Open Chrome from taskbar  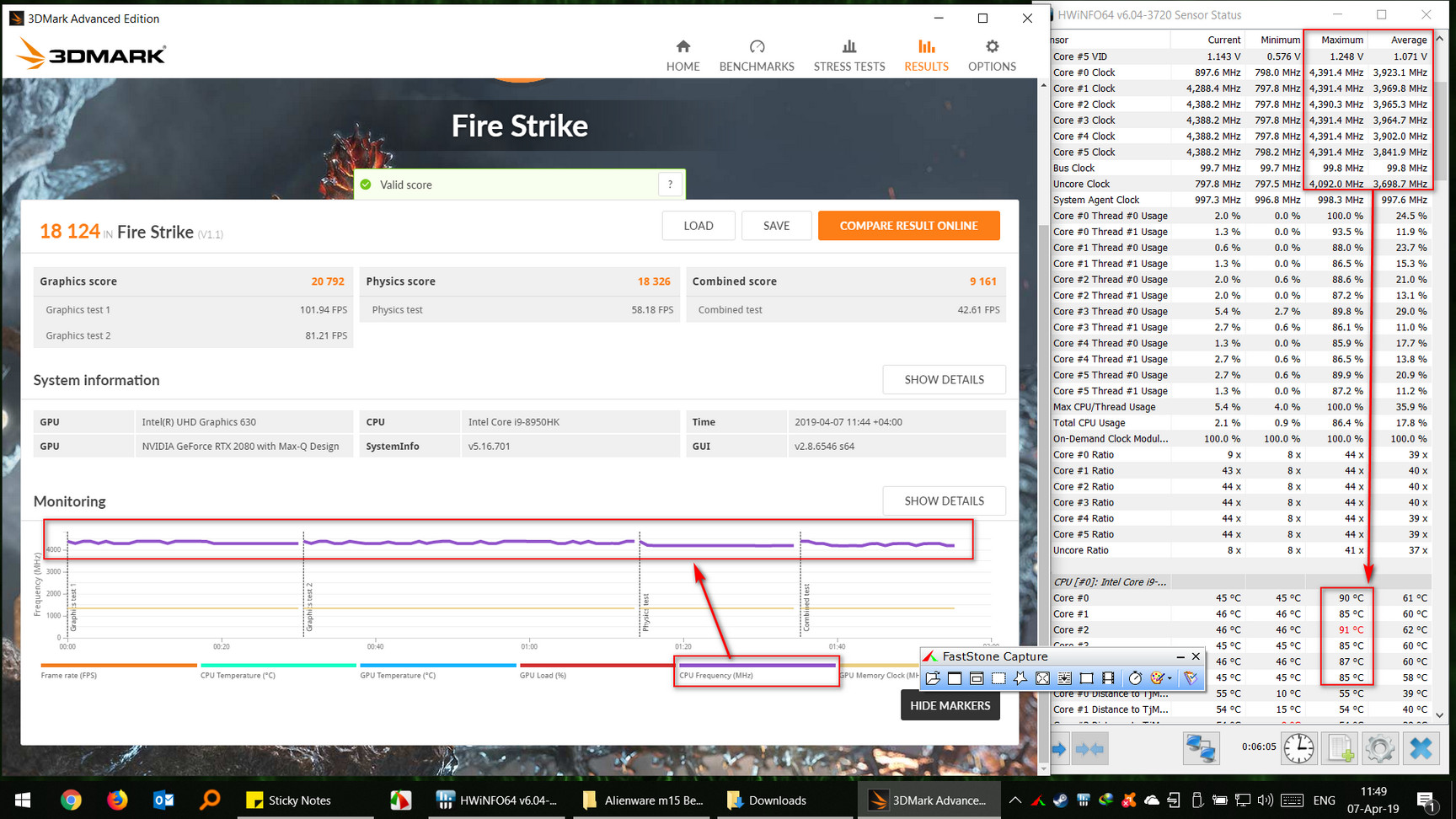coord(71,800)
